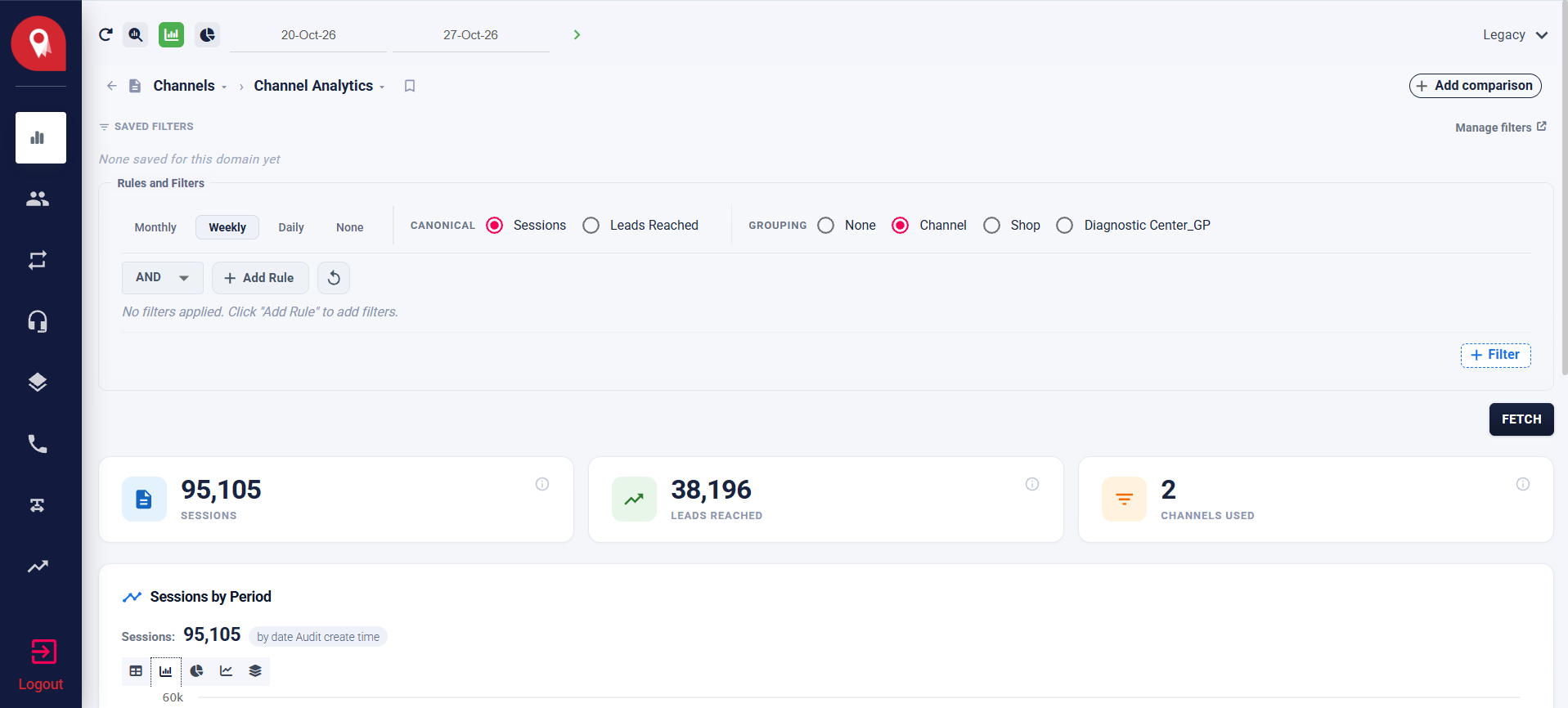This screenshot has height=708, width=1568.
Task: Click the FETCH button
Action: [1521, 419]
